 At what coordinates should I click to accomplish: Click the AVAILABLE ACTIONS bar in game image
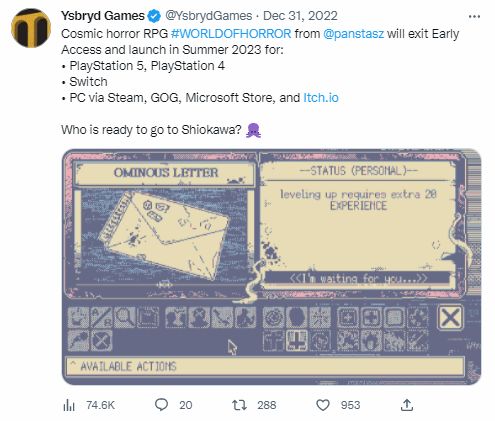(x=265, y=366)
